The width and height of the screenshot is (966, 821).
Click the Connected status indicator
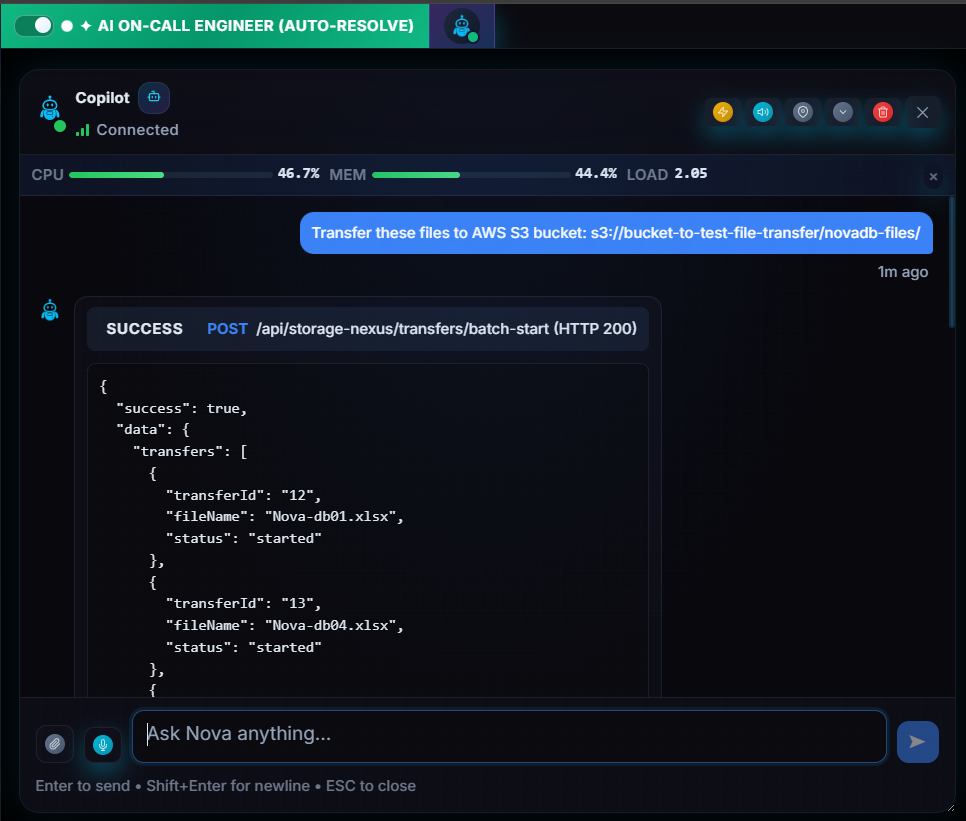click(x=127, y=130)
